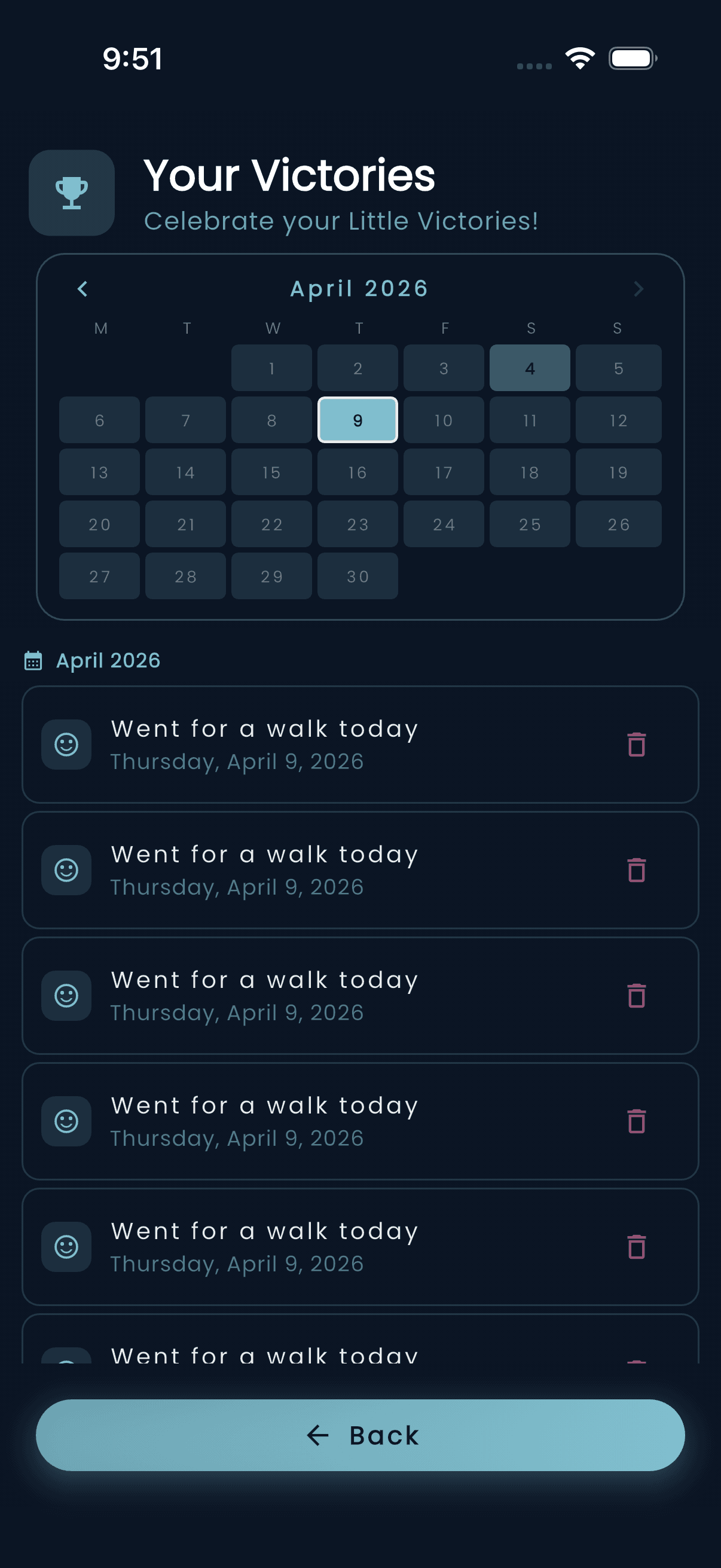Delete the fifth walk victory entry

[x=637, y=1247]
